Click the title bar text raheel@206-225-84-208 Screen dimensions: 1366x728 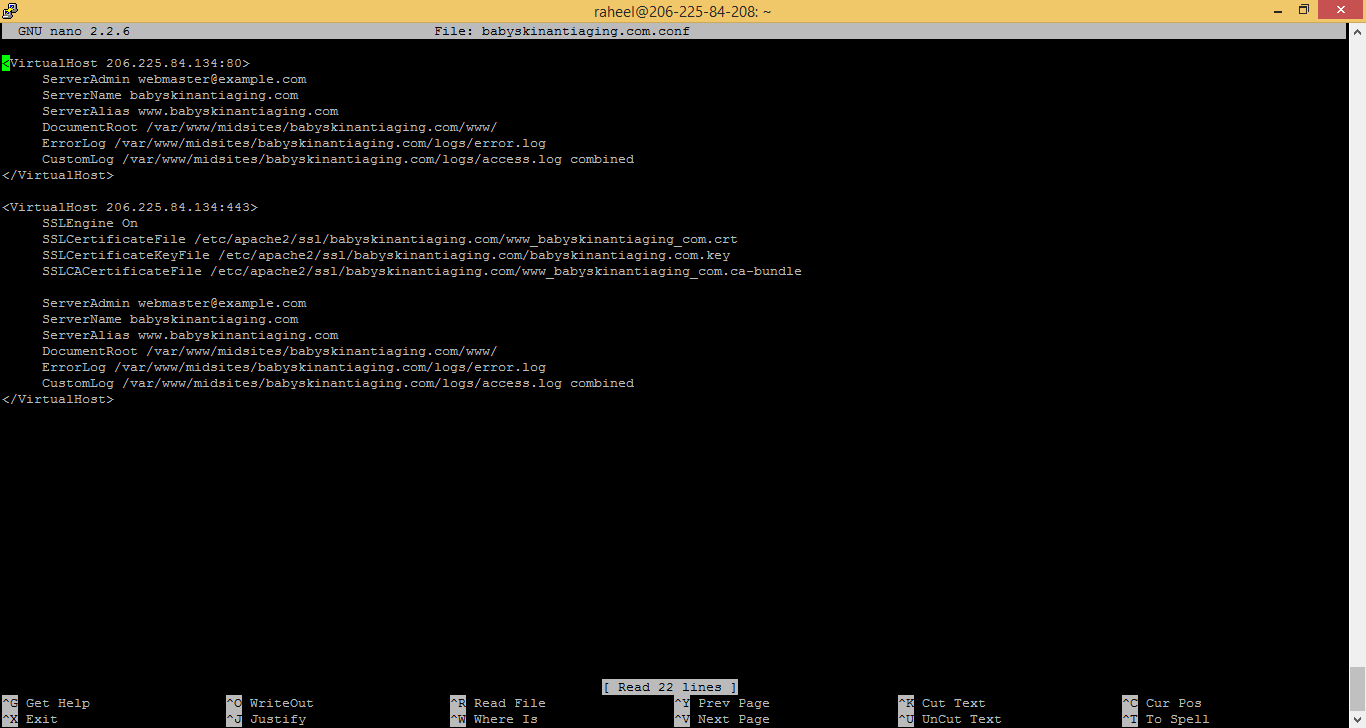[683, 11]
